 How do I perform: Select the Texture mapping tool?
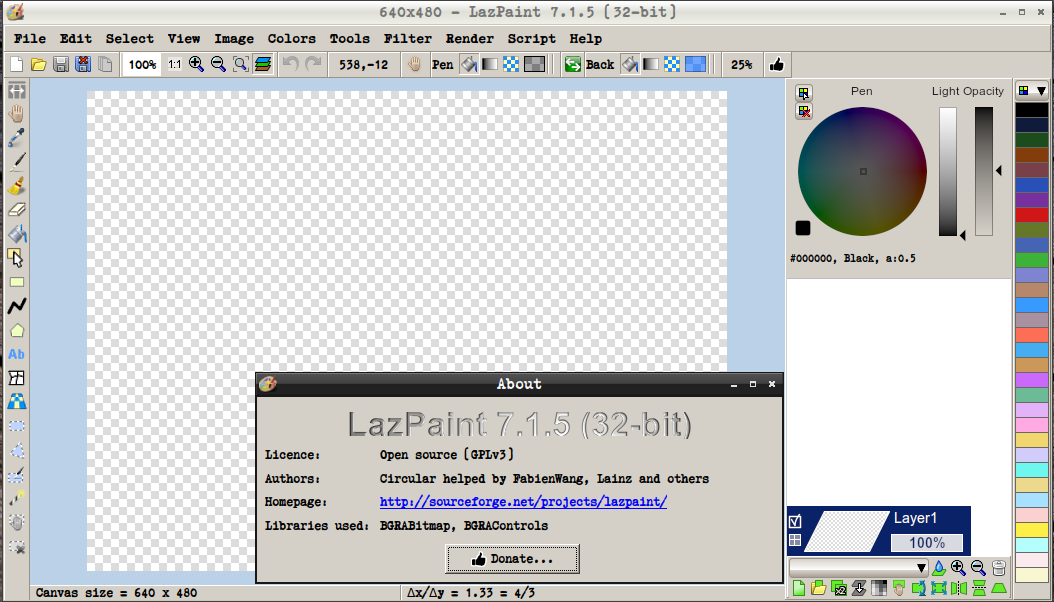[x=17, y=402]
